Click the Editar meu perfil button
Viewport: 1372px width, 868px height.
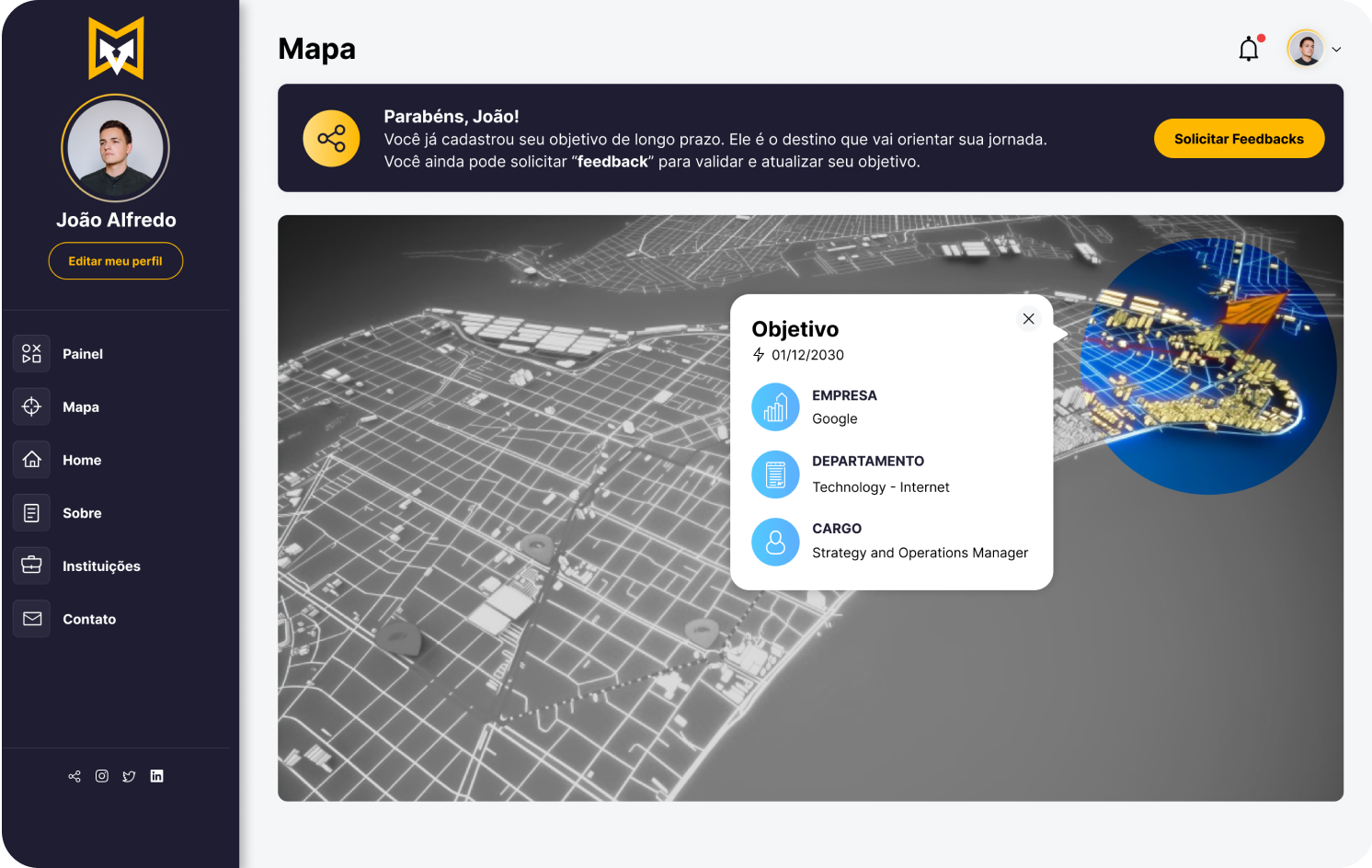[116, 261]
